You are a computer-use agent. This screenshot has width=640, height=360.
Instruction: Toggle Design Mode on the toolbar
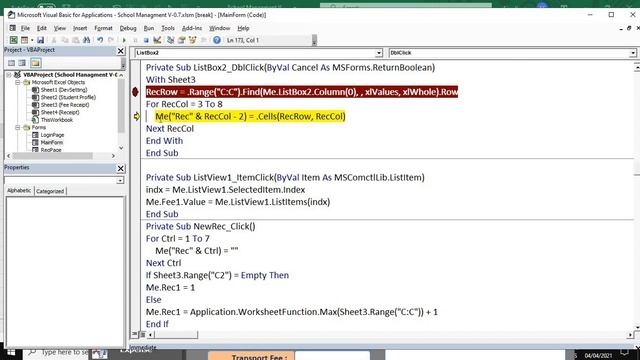157,40
